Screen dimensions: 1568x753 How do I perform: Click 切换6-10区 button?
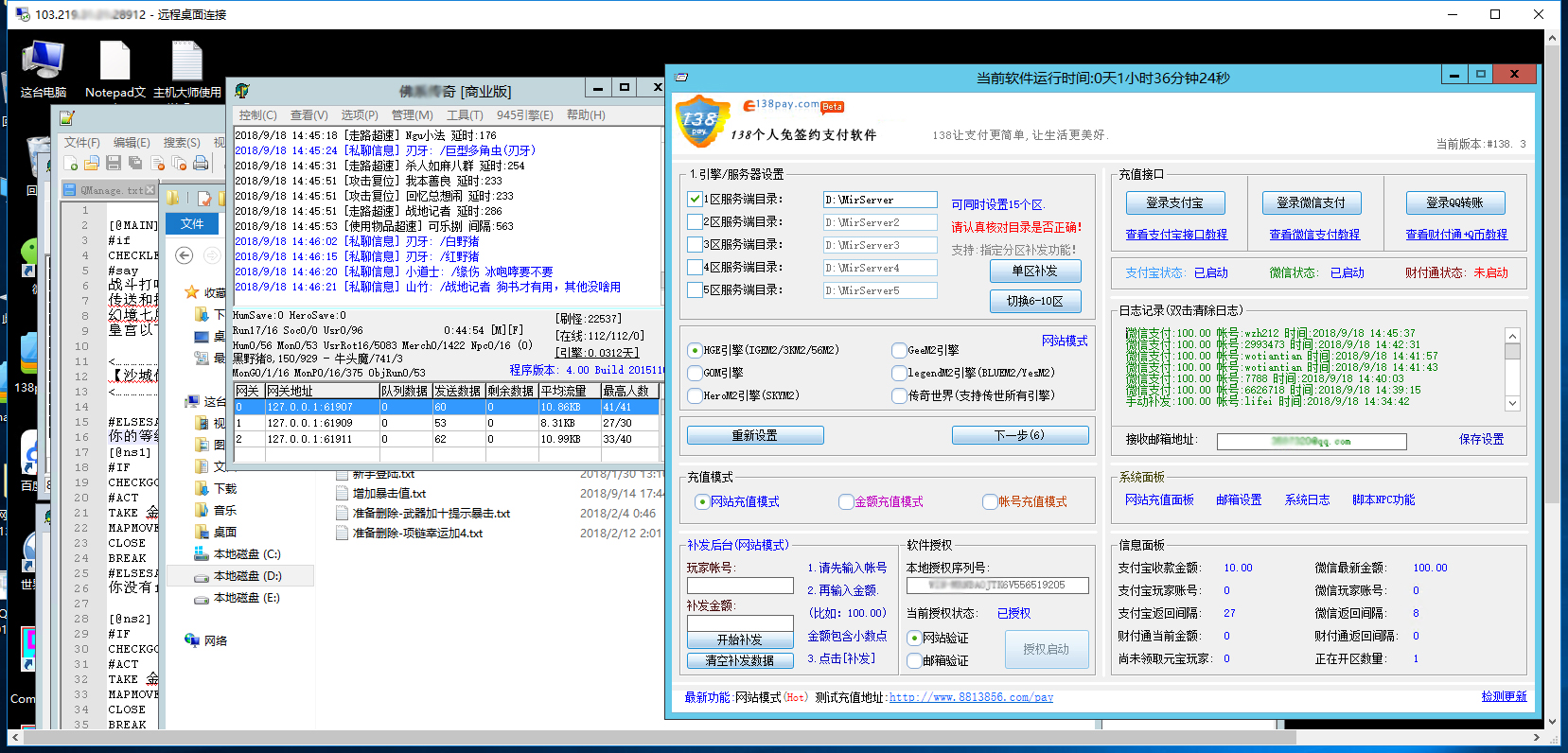pos(1035,301)
